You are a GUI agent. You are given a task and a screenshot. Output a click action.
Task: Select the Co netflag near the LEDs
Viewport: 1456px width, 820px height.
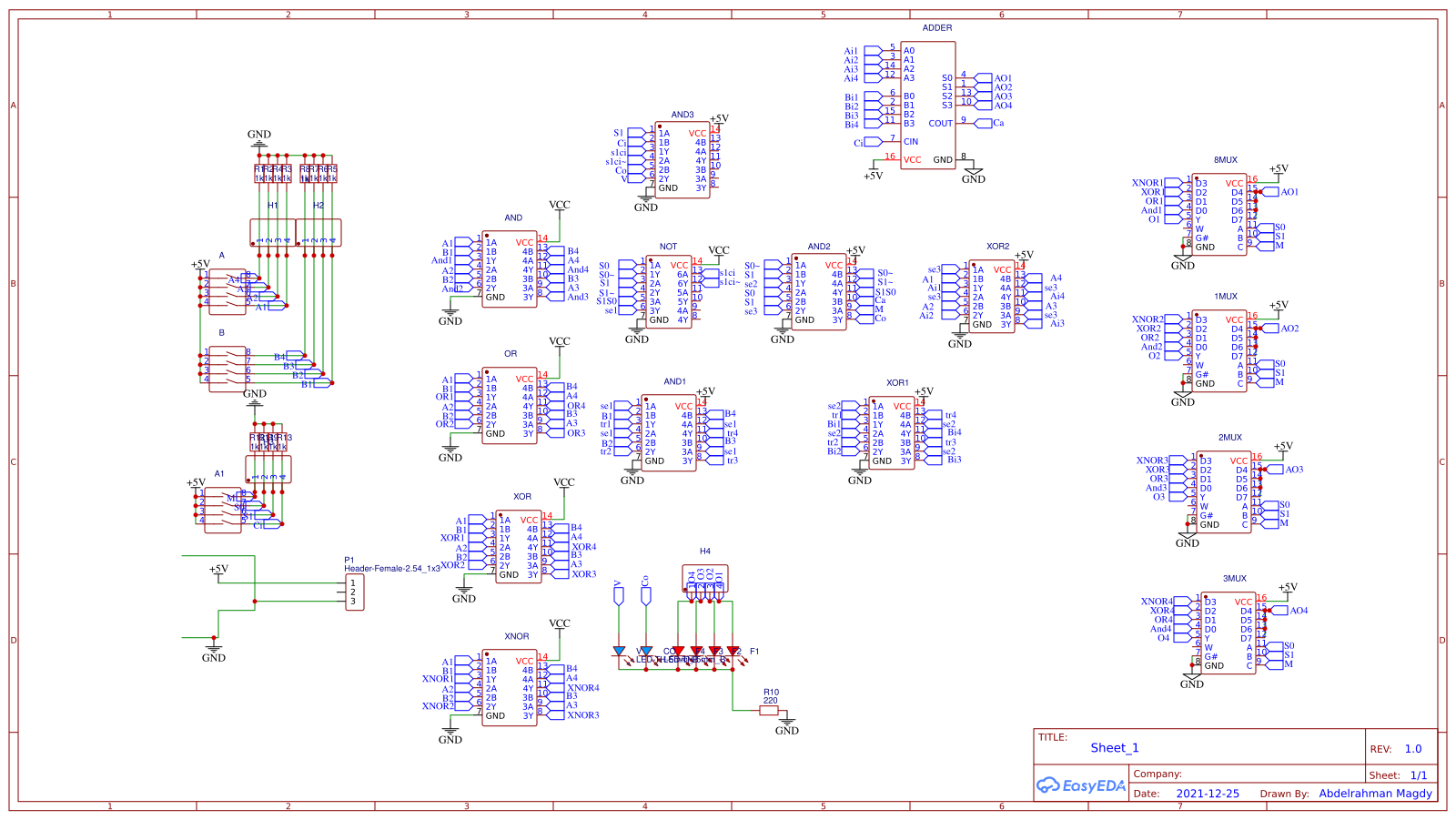[x=646, y=596]
